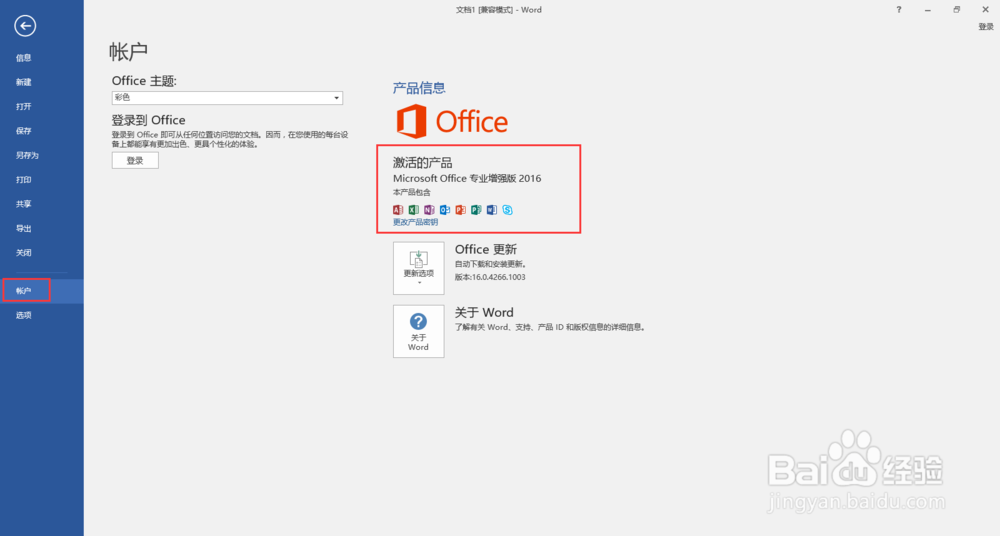Viewport: 1000px width, 536px height.
Task: Click the 关于 Word button
Action: pyautogui.click(x=418, y=331)
